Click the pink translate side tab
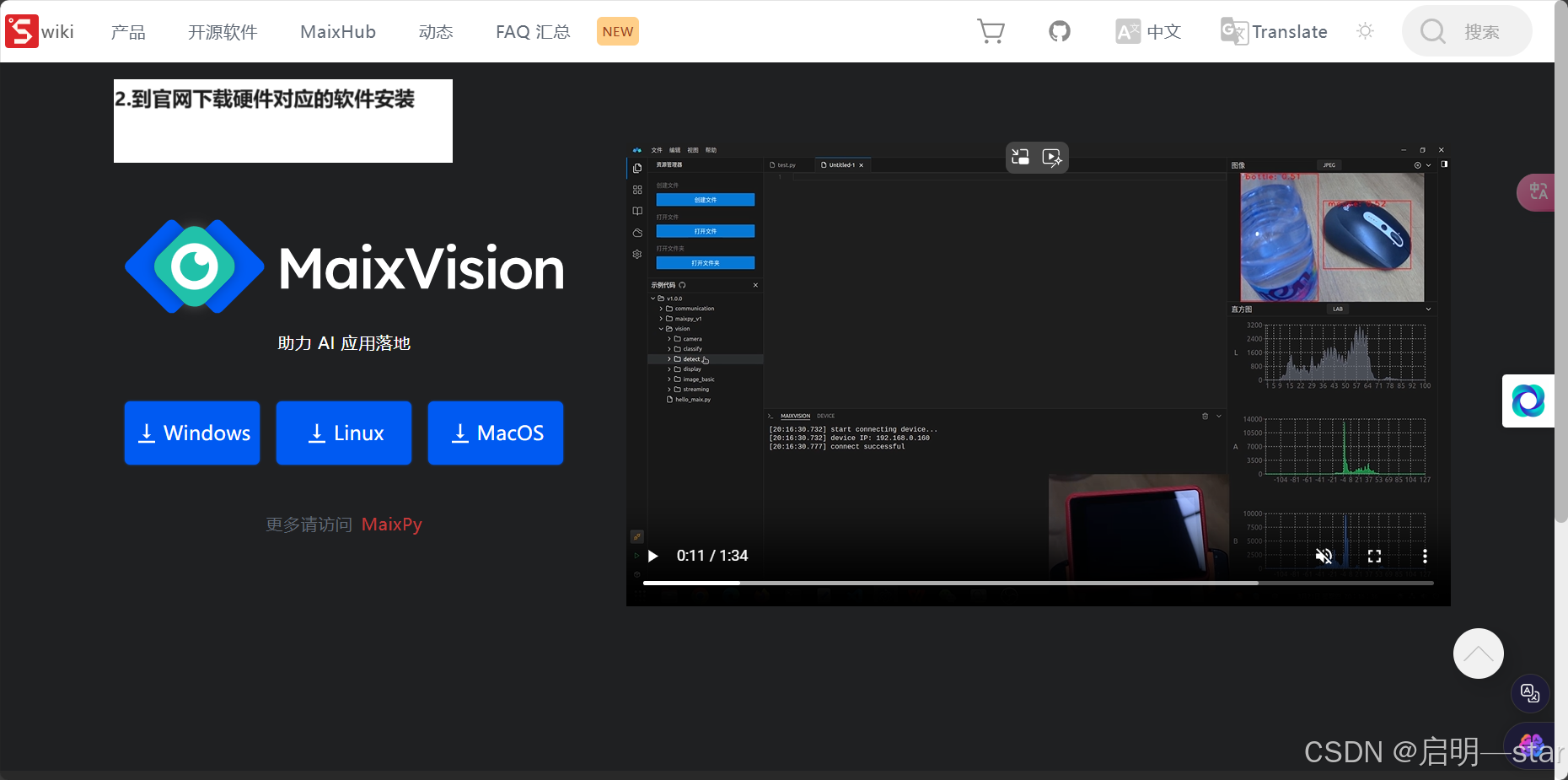The width and height of the screenshot is (1568, 780). pos(1536,192)
